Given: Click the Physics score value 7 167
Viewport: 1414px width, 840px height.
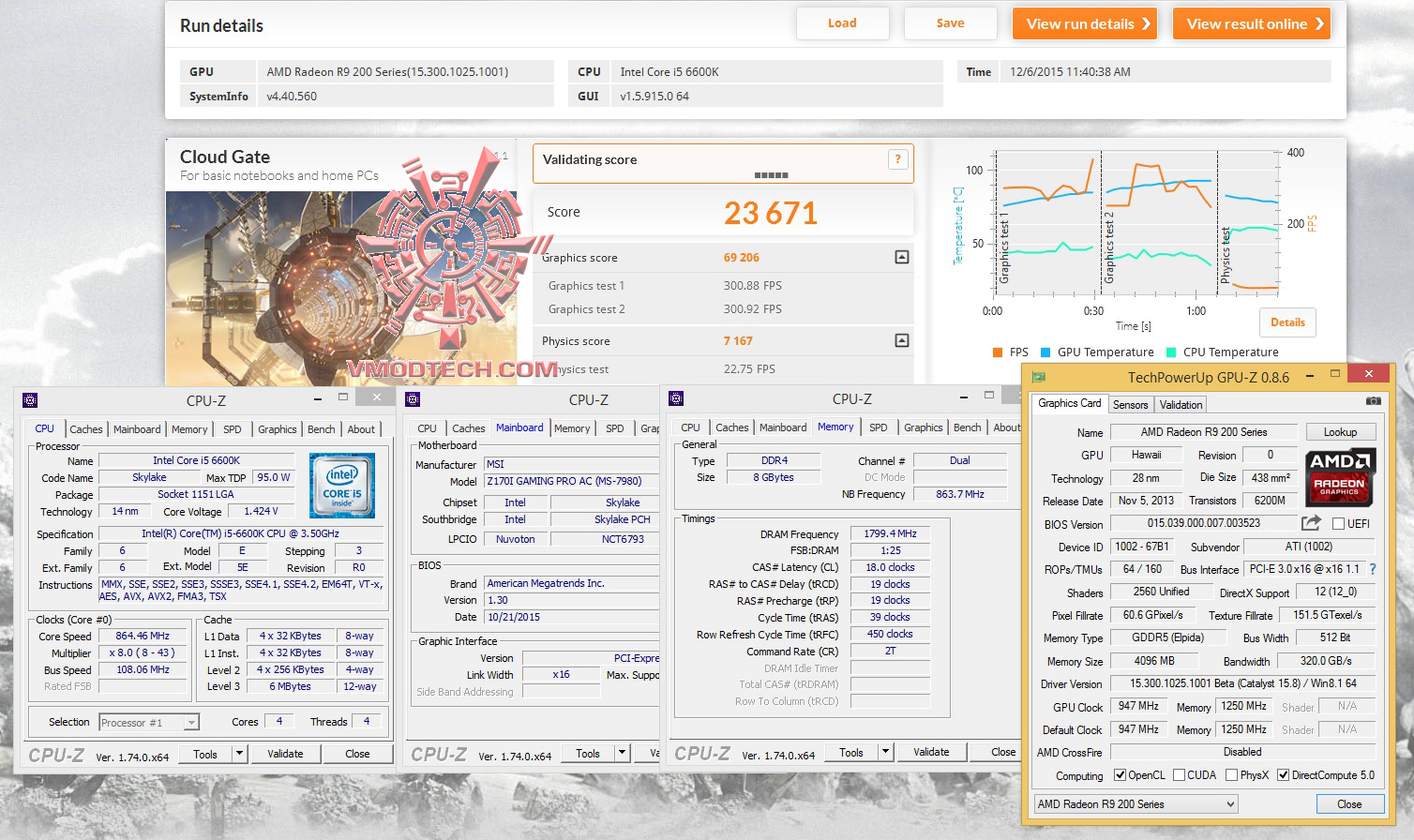Looking at the screenshot, I should tap(738, 341).
